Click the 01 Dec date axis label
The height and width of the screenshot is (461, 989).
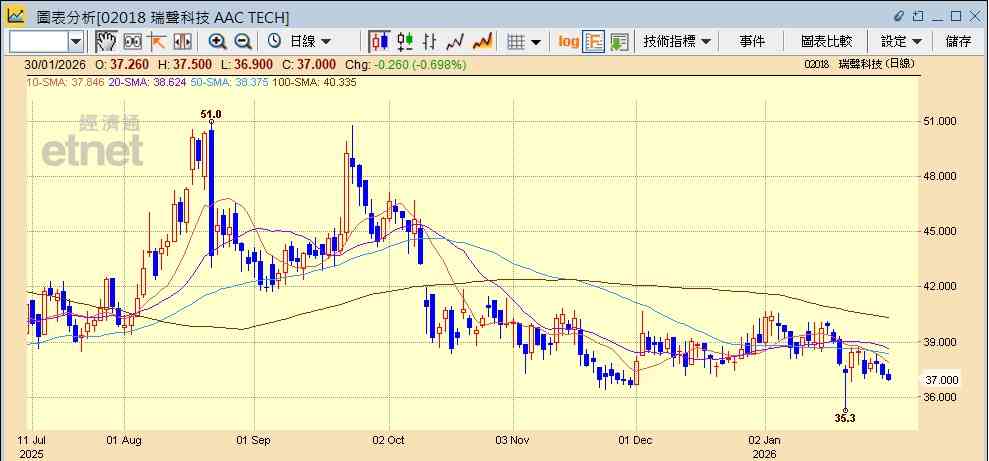coord(636,440)
